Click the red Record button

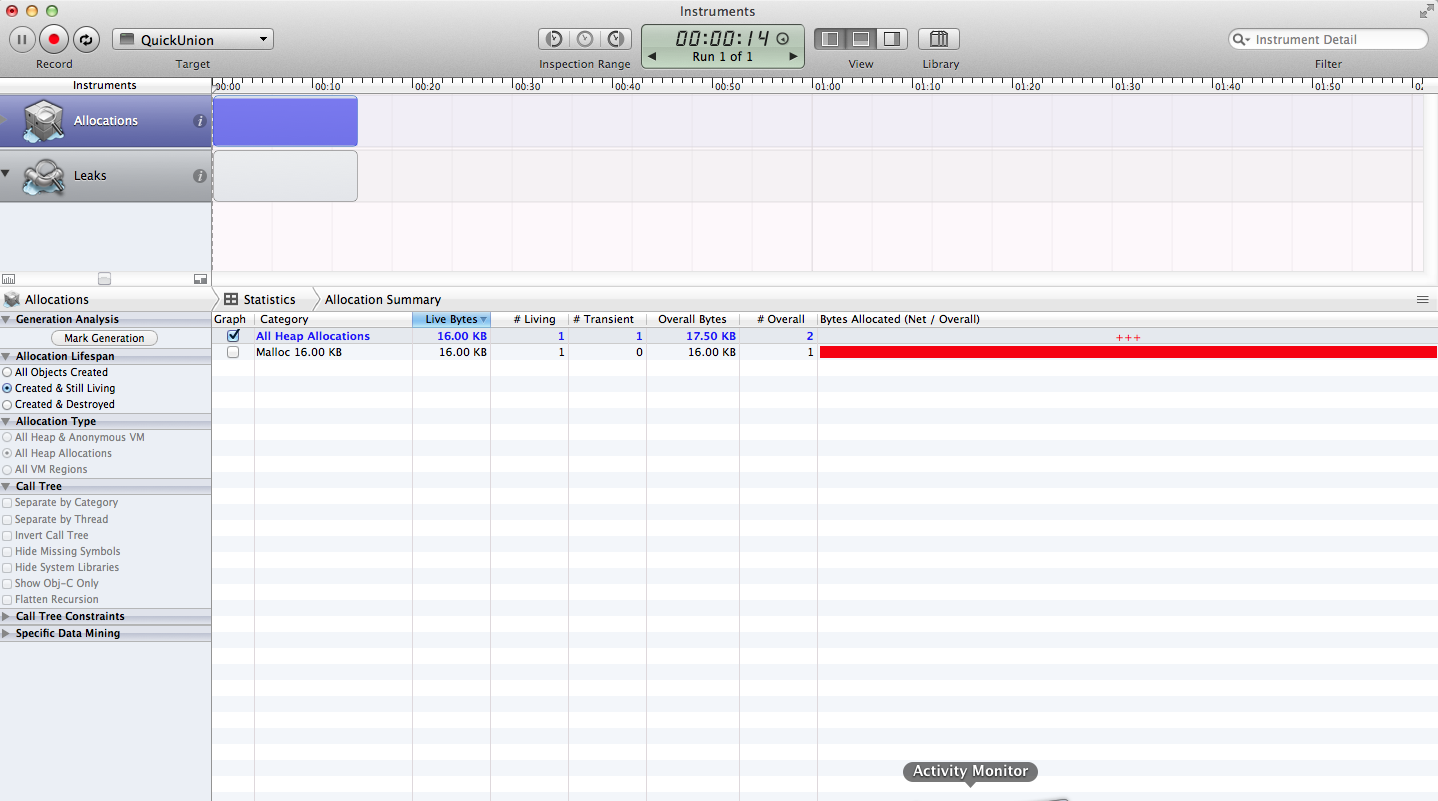[x=54, y=40]
